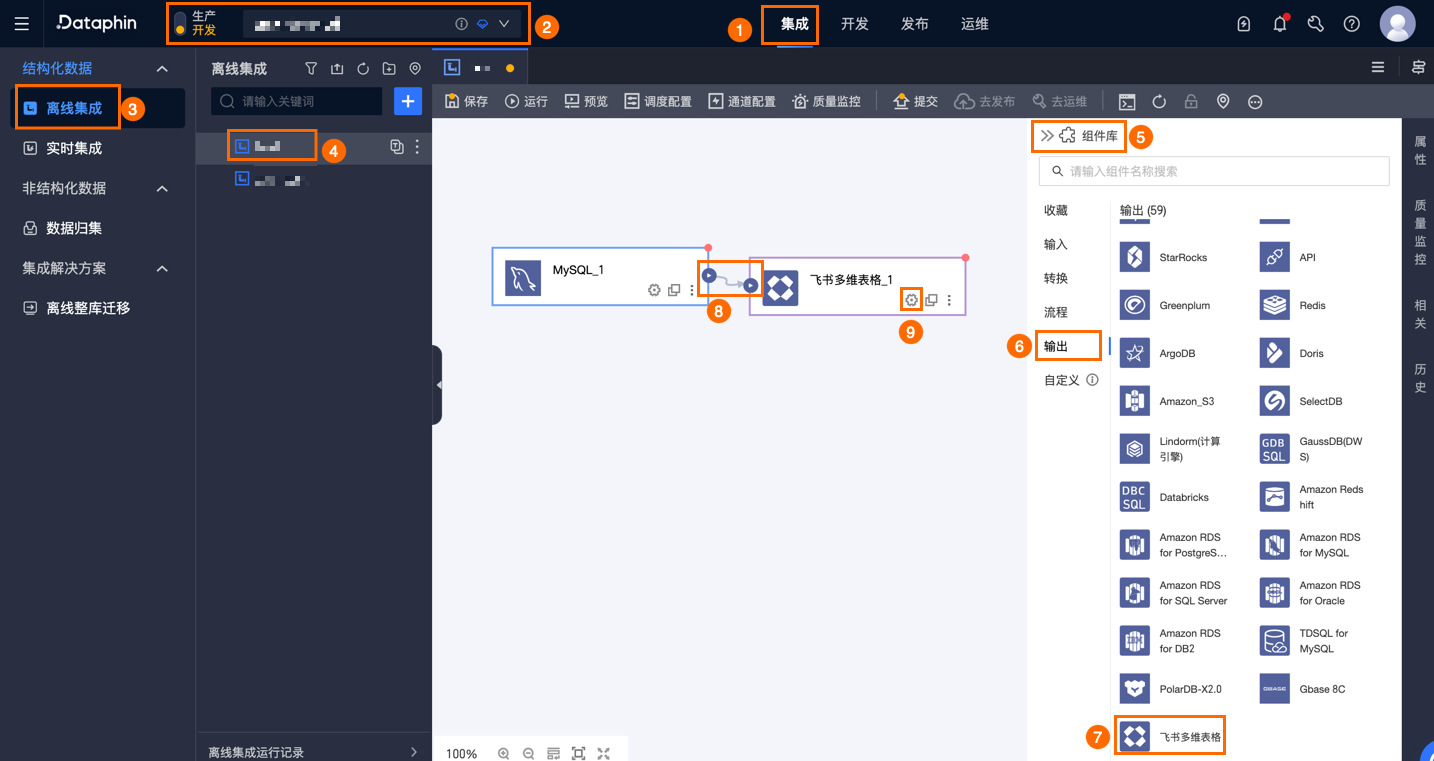
Task: Select the 转换 component category
Action: pos(1056,278)
